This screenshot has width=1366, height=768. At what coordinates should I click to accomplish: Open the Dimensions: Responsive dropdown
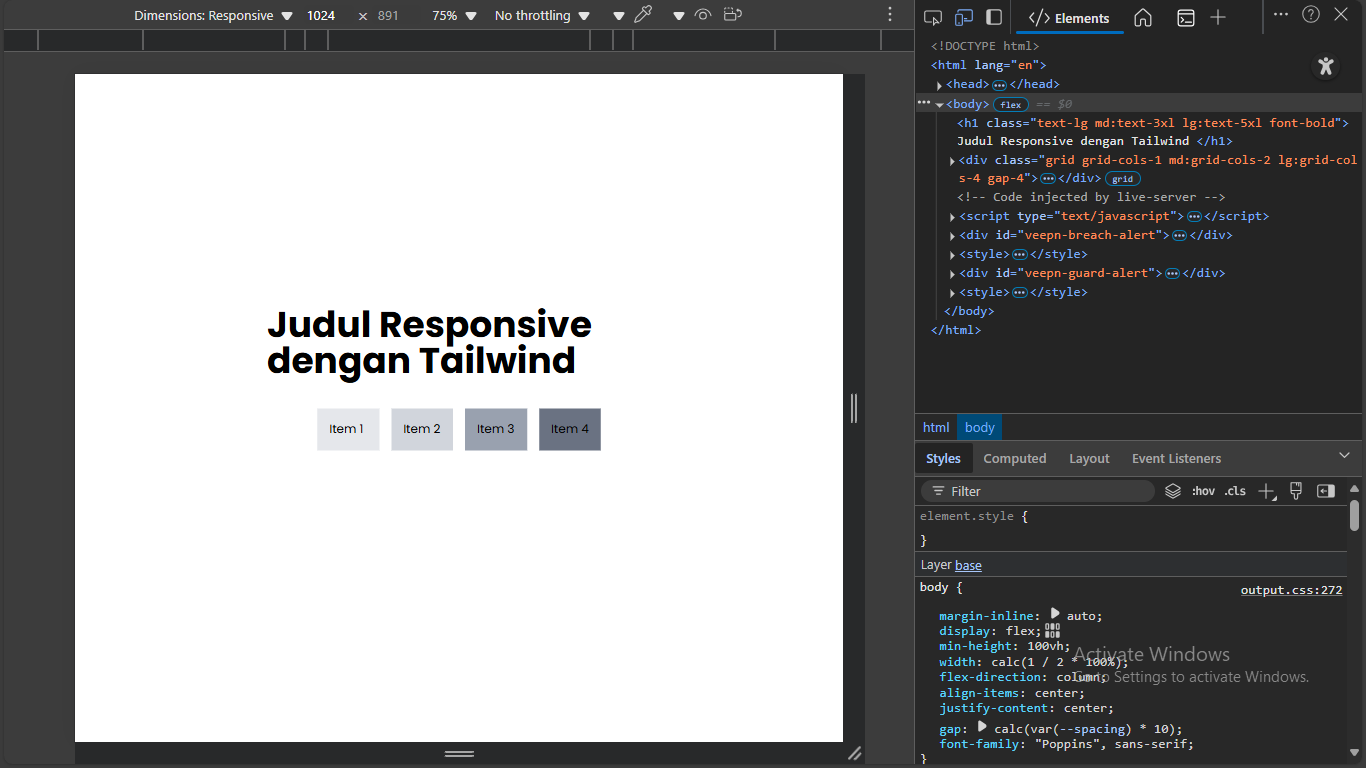[x=213, y=16]
